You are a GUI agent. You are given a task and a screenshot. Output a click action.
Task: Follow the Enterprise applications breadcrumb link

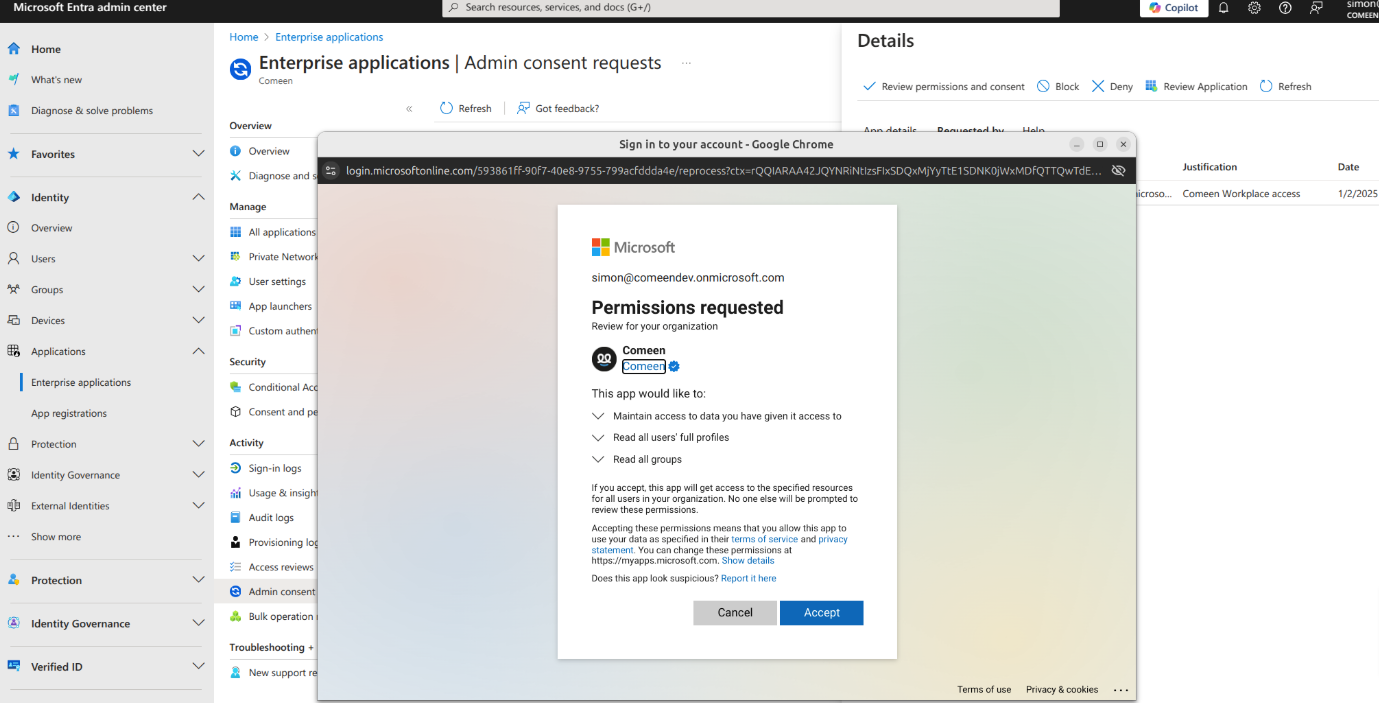coord(329,37)
